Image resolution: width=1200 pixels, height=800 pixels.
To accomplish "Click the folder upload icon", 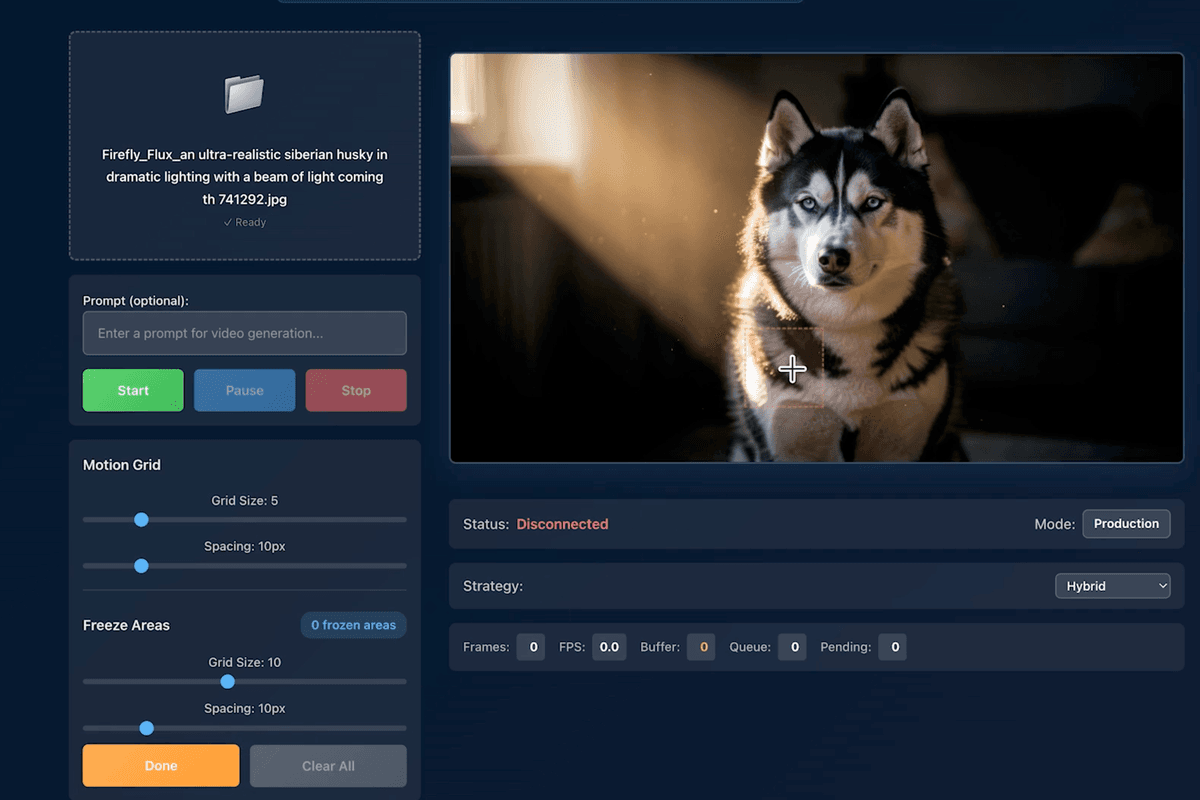I will pos(244,94).
